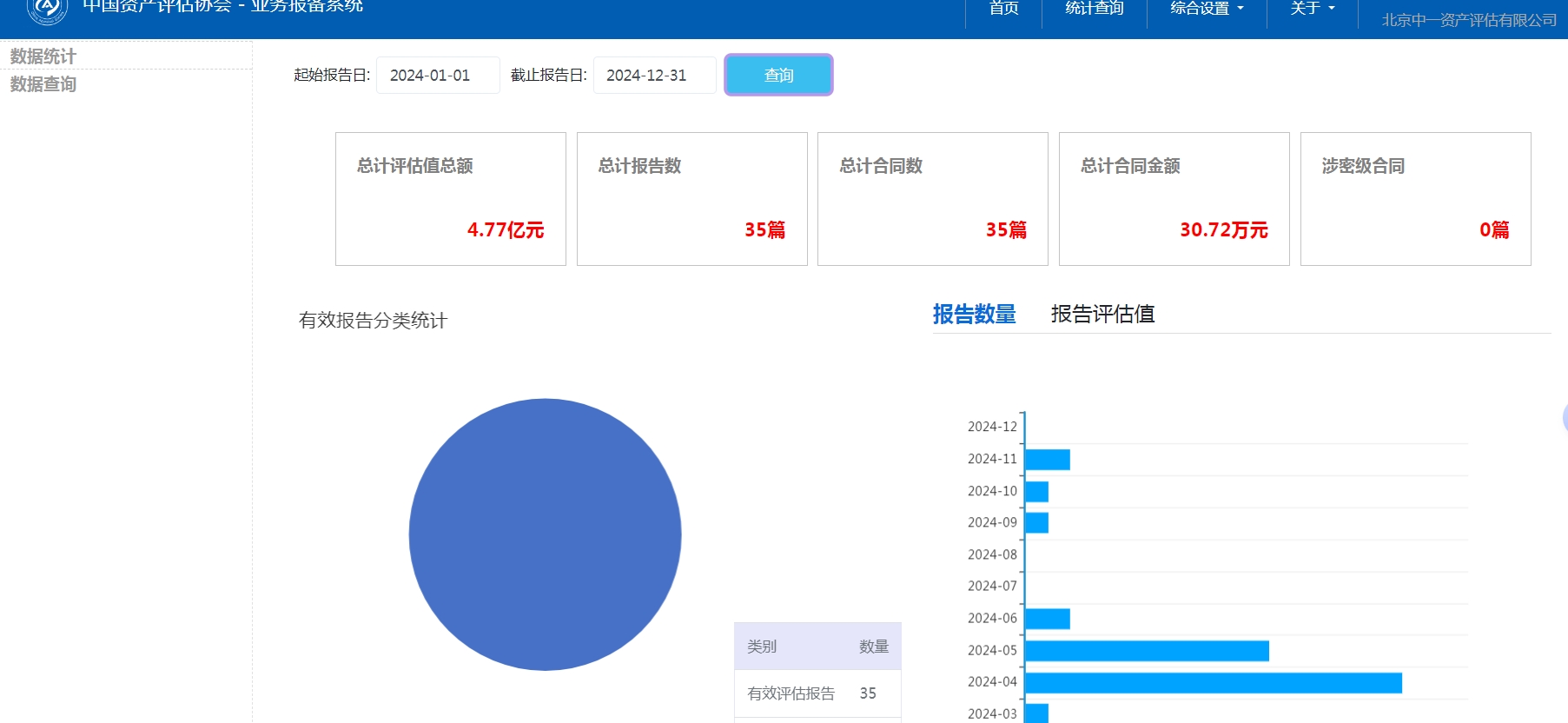Open the 首页 home menu item
The width and height of the screenshot is (1568, 723).
coord(1003,9)
